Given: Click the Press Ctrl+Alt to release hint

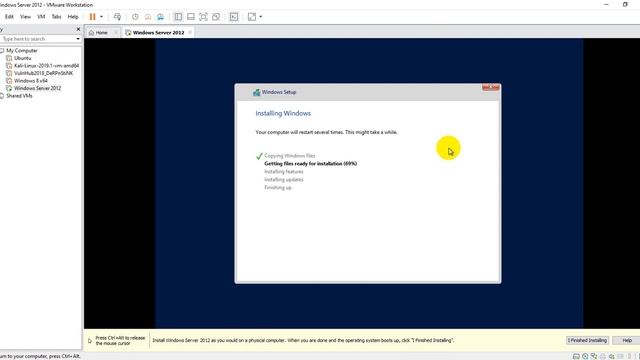Looking at the screenshot, I should point(120,340).
